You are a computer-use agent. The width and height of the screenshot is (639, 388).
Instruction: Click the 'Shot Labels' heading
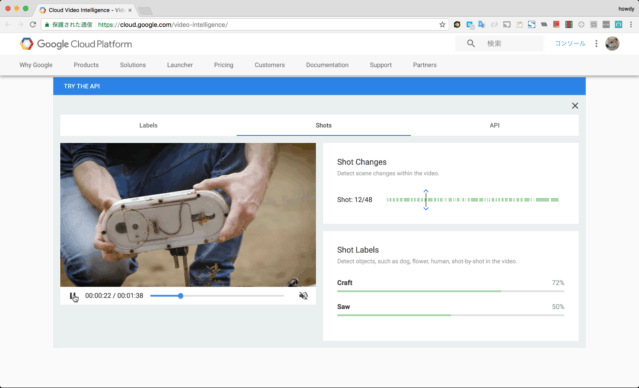pos(358,250)
